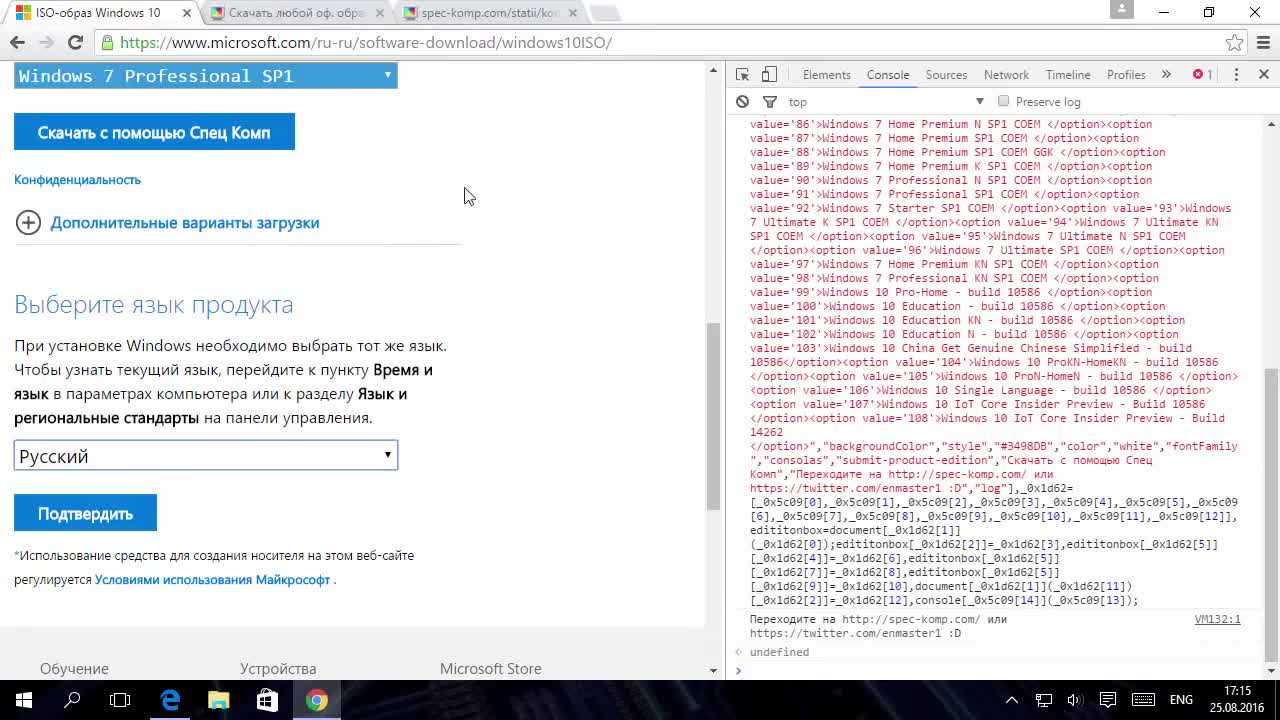The image size is (1280, 720).
Task: Switch to the Timeline tab
Action: 1068,75
